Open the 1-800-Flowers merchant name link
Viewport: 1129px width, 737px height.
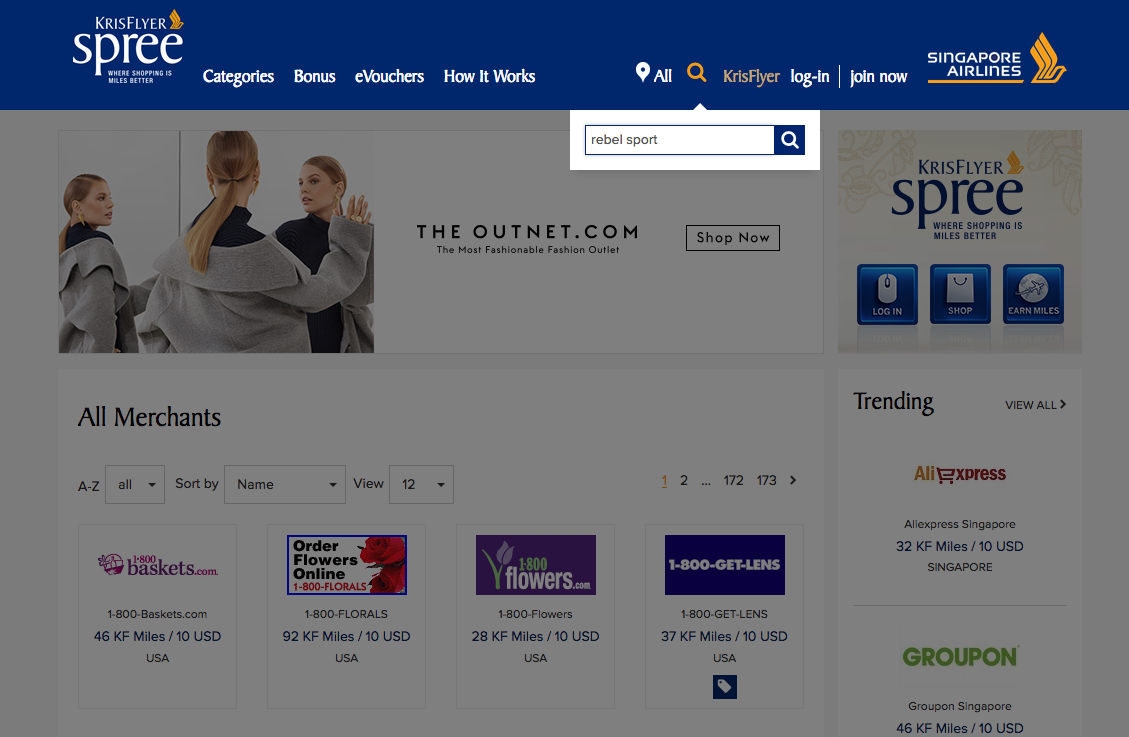coord(536,614)
